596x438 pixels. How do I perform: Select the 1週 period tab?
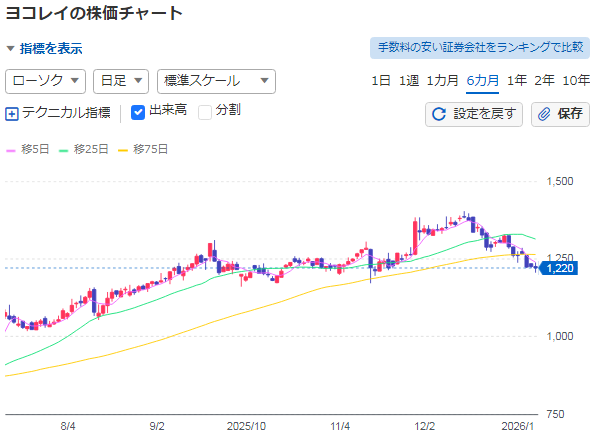tap(409, 81)
